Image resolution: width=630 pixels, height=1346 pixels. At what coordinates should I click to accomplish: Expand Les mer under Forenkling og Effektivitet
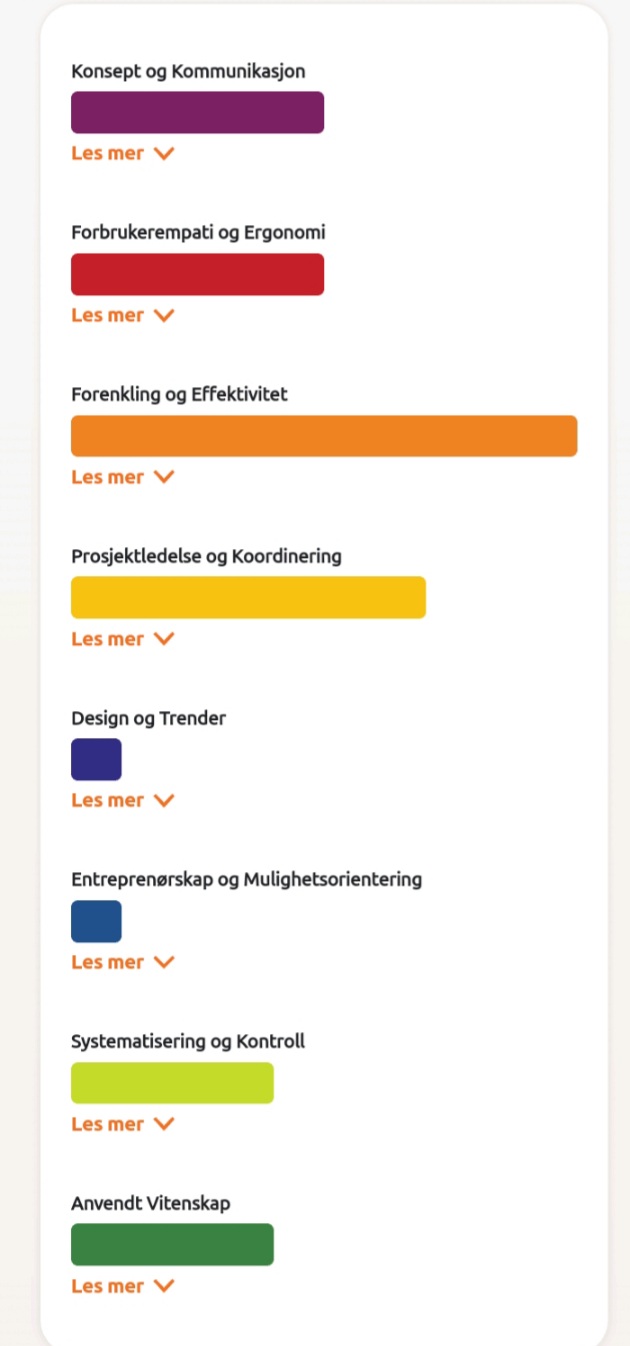[123, 477]
